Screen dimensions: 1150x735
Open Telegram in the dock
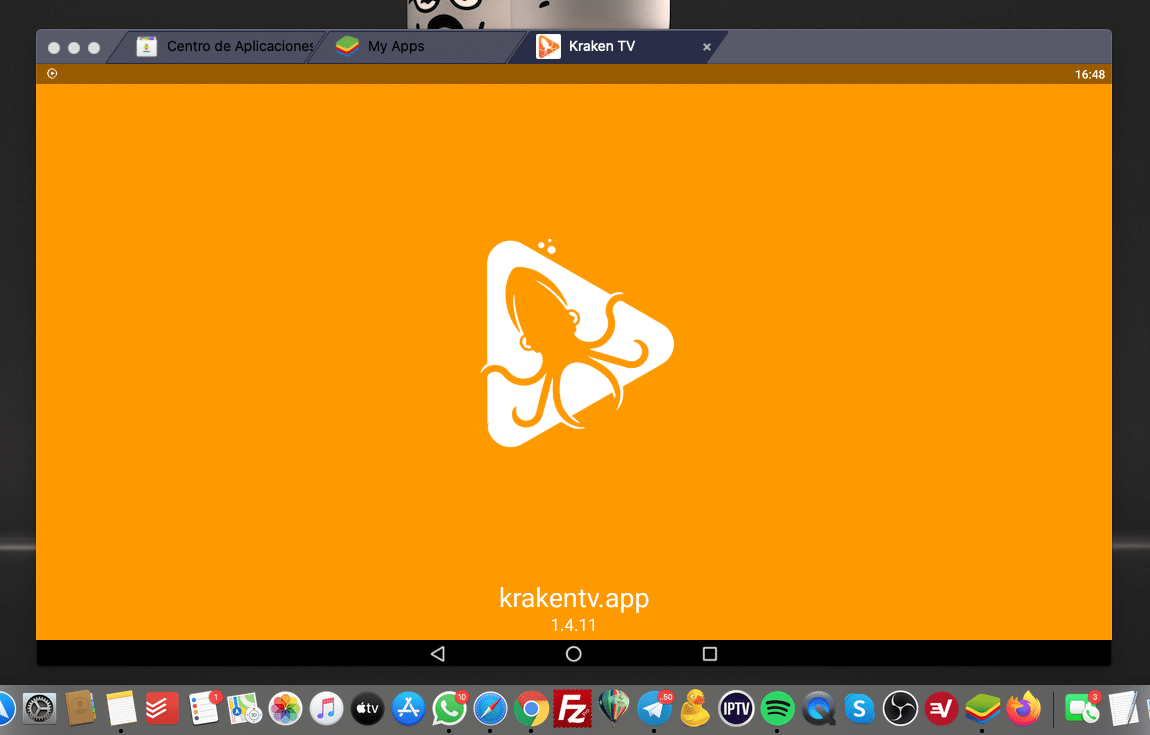tap(654, 709)
